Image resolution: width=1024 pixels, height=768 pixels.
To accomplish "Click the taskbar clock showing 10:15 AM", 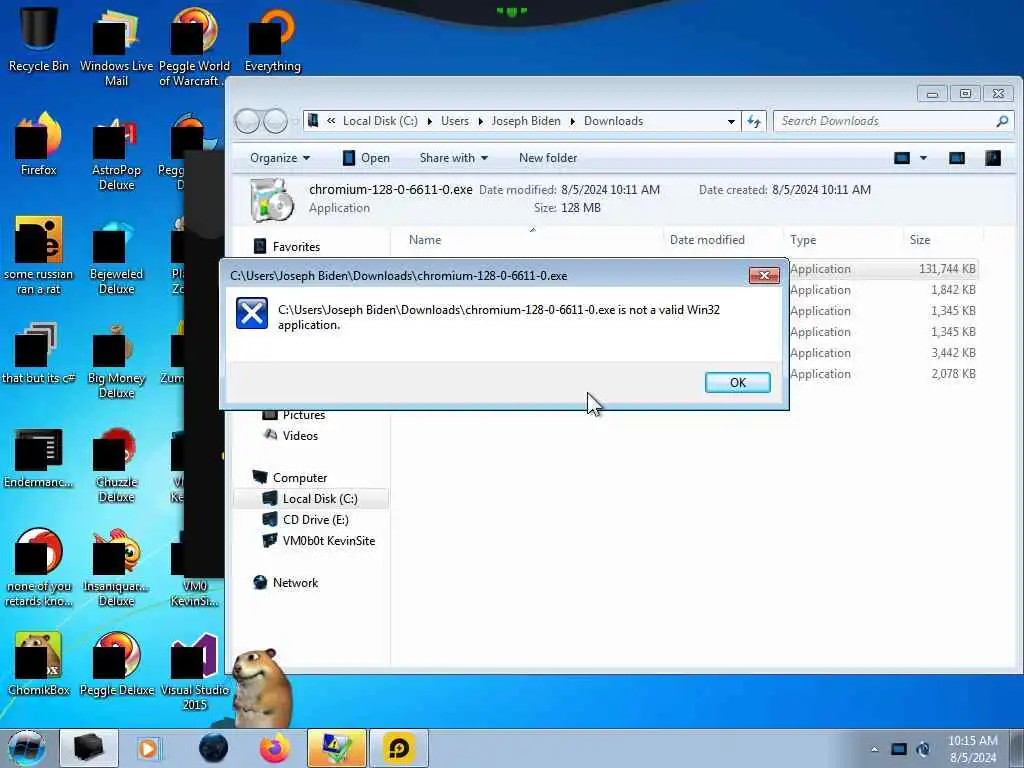I will (972, 749).
